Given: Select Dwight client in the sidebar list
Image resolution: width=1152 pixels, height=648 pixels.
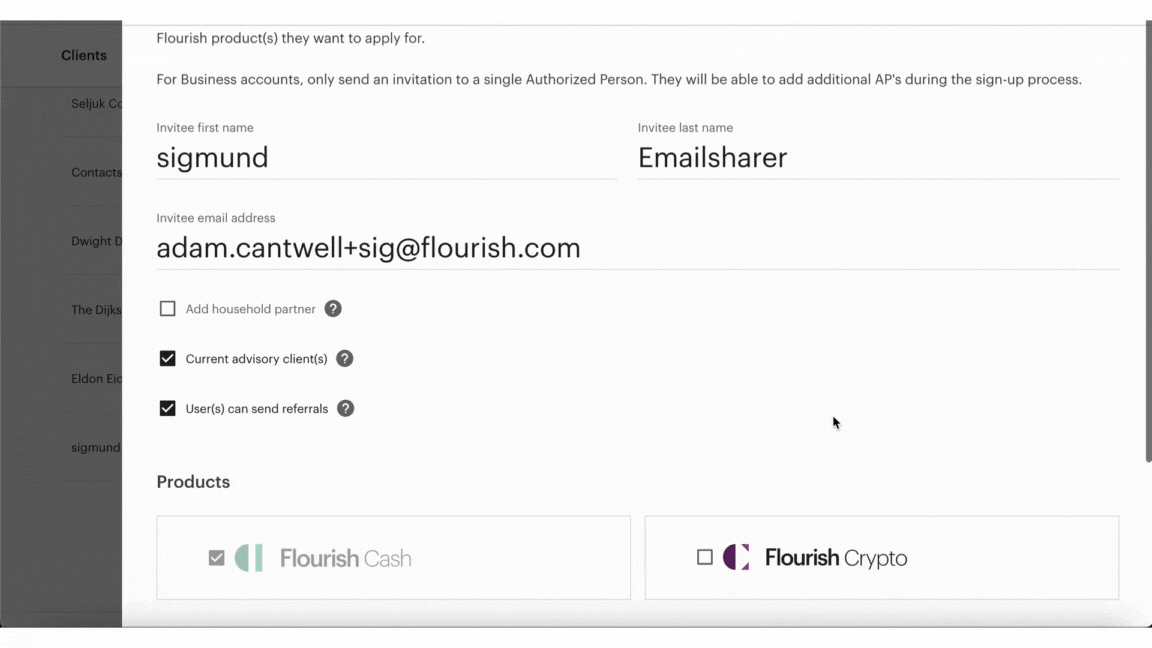Looking at the screenshot, I should tap(96, 242).
